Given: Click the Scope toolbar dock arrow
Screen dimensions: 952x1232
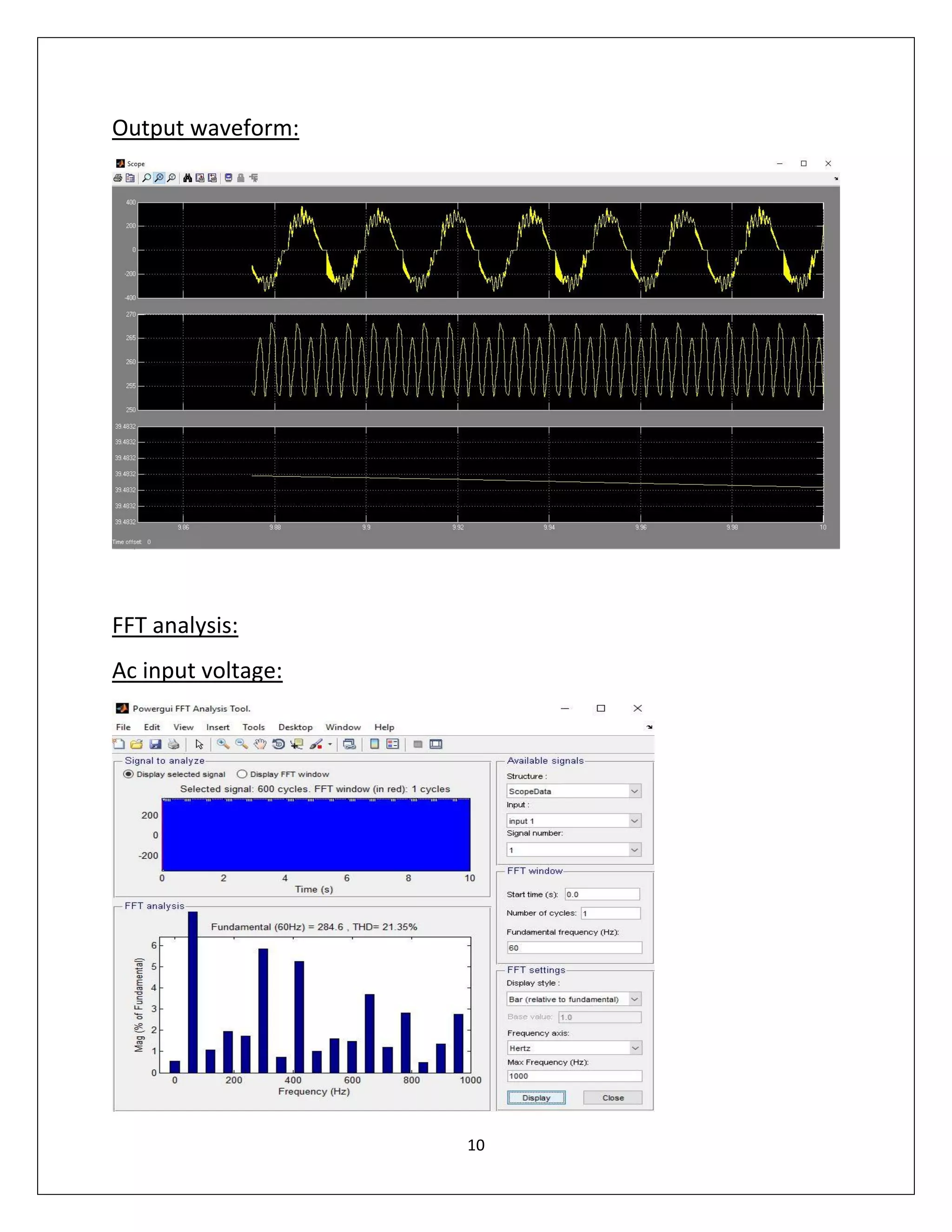Looking at the screenshot, I should [836, 178].
